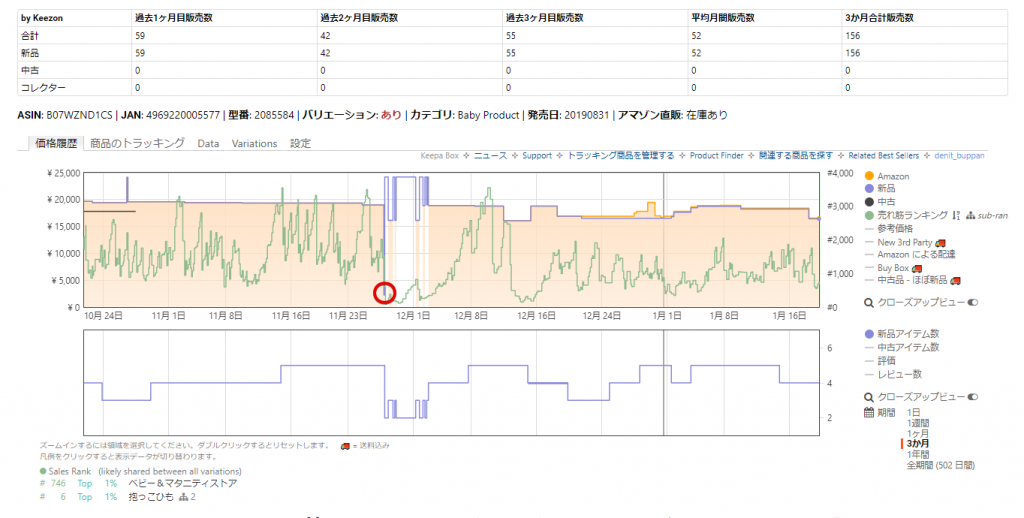
Task: Click the calendar icon next to 期間
Action: 869,412
